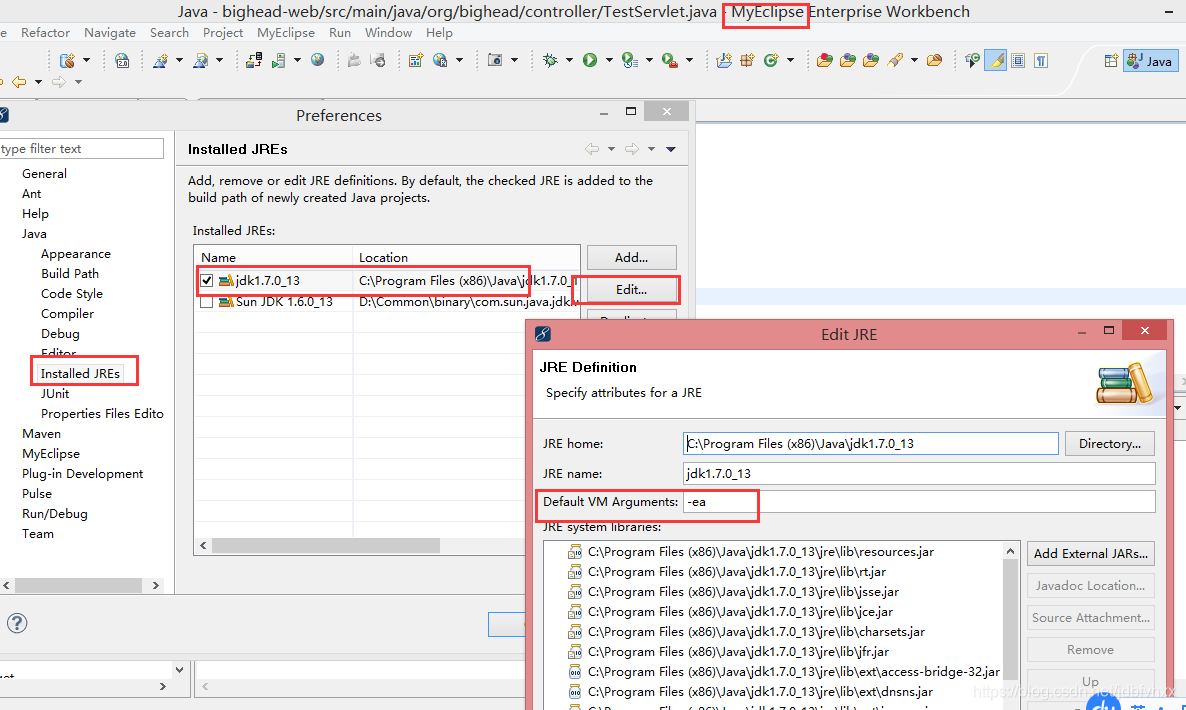Click the globe web browser toolbar icon
Viewport: 1186px width, 710px height.
point(318,60)
